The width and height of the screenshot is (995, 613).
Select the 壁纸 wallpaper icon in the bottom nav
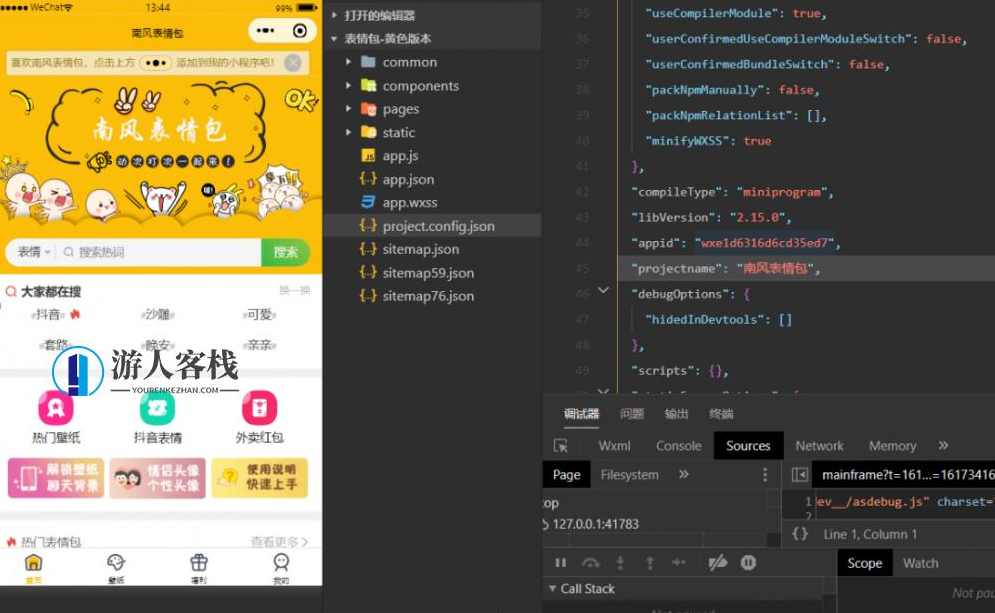(117, 563)
